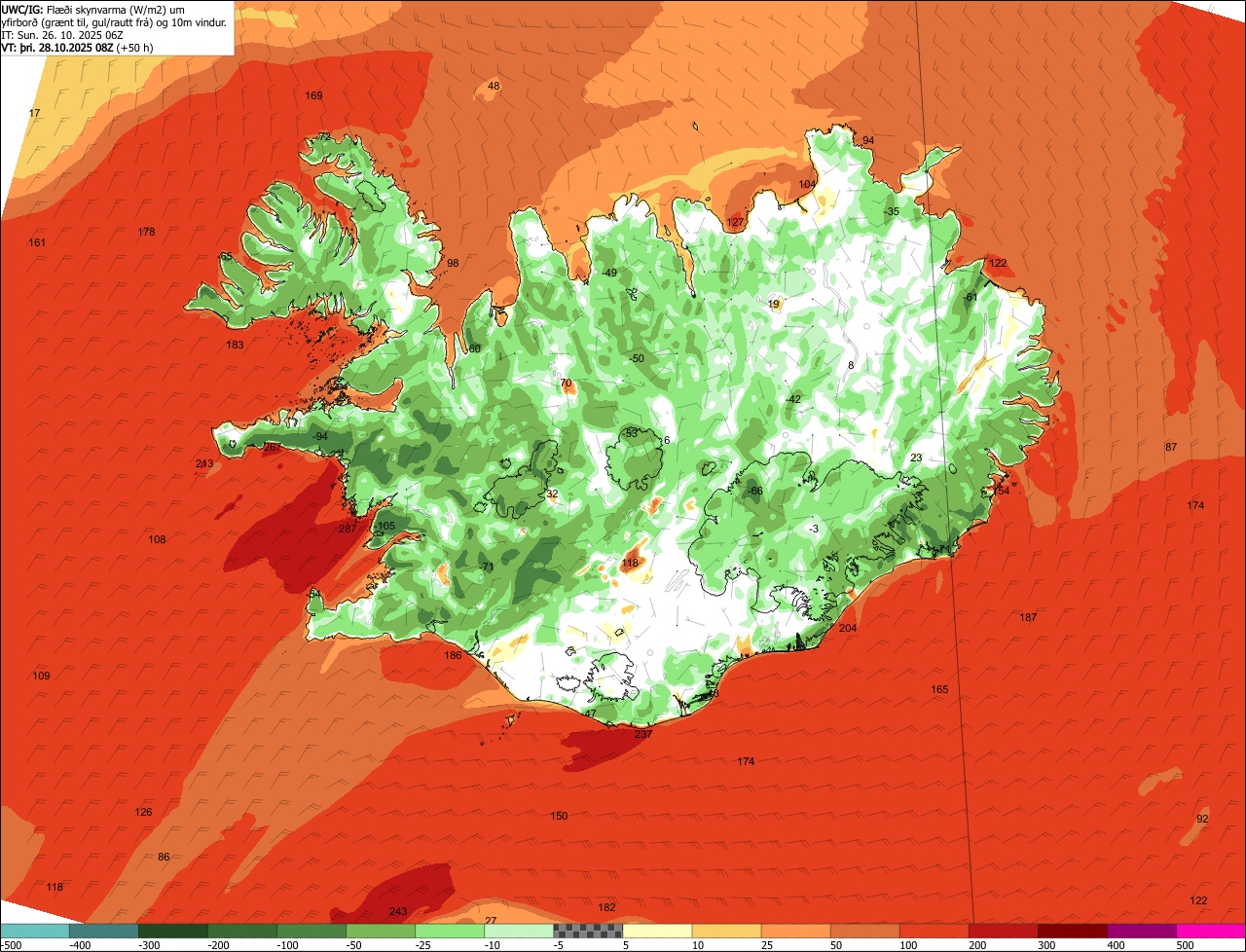1246x952 pixels.
Task: Click the initial time 'IT: Sun. 26. 10. 2025 06Z'
Action: coord(62,34)
